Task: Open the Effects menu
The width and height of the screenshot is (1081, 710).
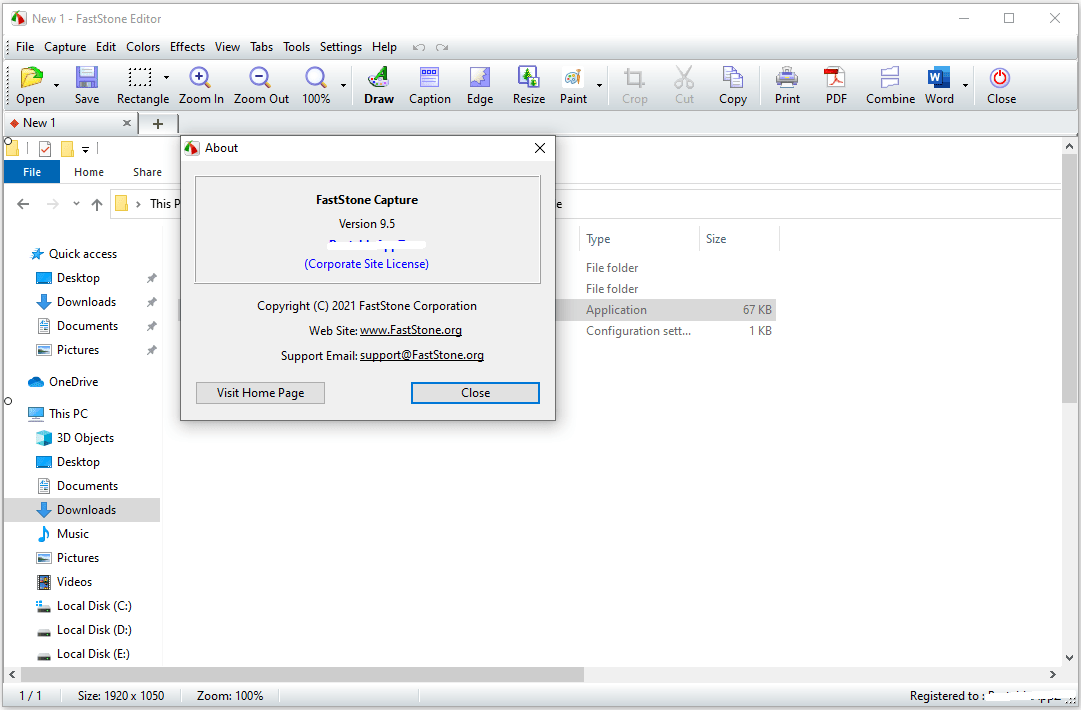Action: pos(188,47)
